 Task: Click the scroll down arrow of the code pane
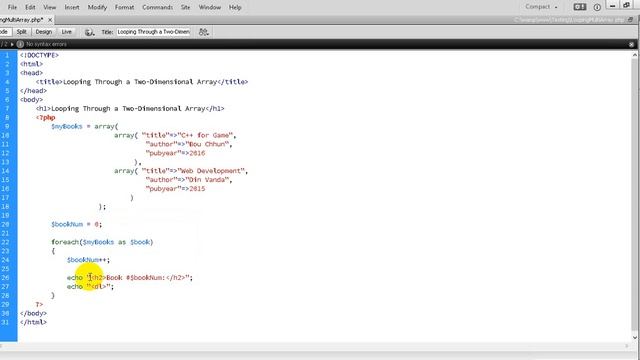[x=635, y=337]
